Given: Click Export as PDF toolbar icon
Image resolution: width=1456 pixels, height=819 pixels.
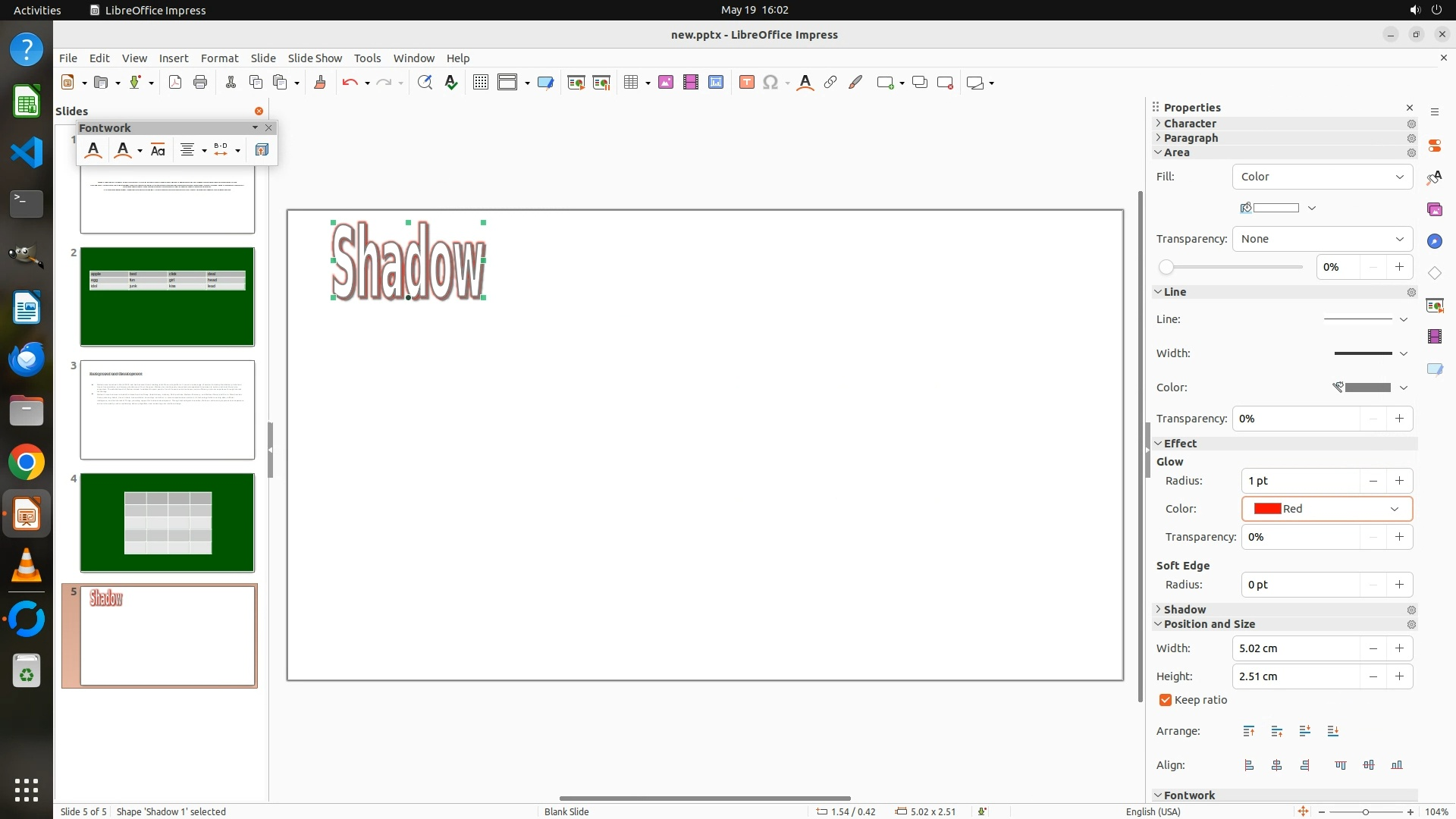Looking at the screenshot, I should 175,83.
